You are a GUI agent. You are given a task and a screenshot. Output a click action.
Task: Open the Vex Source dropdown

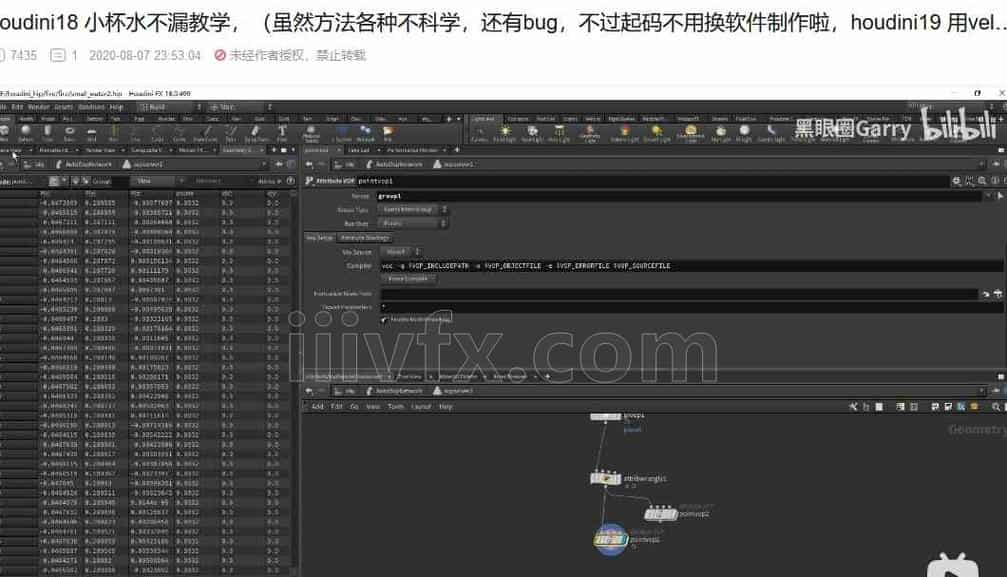(399, 251)
